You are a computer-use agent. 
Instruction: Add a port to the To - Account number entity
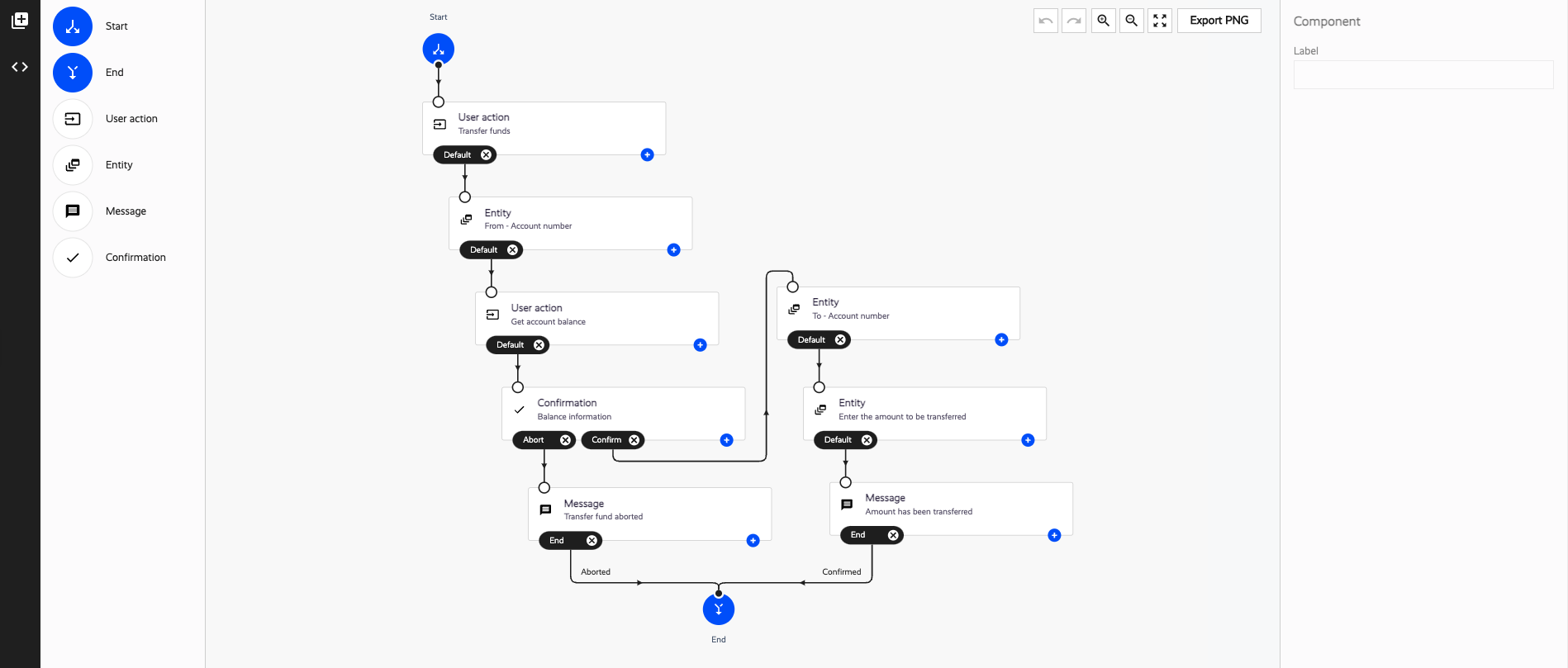point(1000,339)
